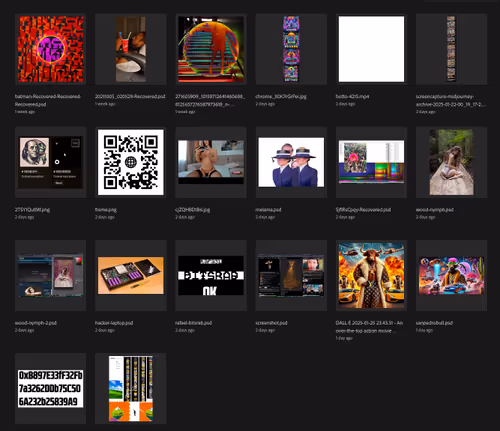
Task: Click the screenshot.psd file name
Action: [x=271, y=323]
